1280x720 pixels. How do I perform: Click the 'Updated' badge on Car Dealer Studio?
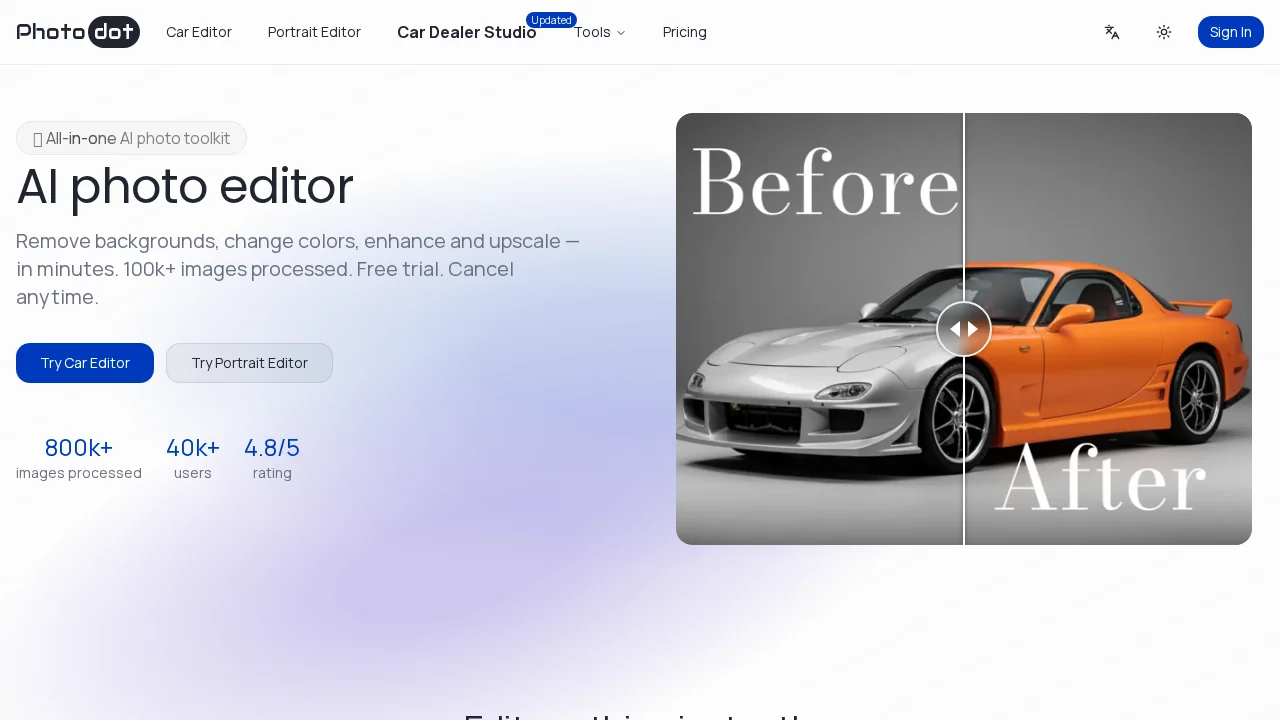click(x=551, y=20)
